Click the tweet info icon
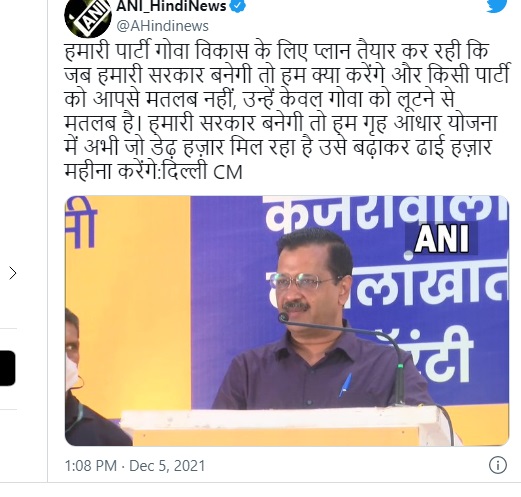This screenshot has width=521, height=497. [x=498, y=465]
